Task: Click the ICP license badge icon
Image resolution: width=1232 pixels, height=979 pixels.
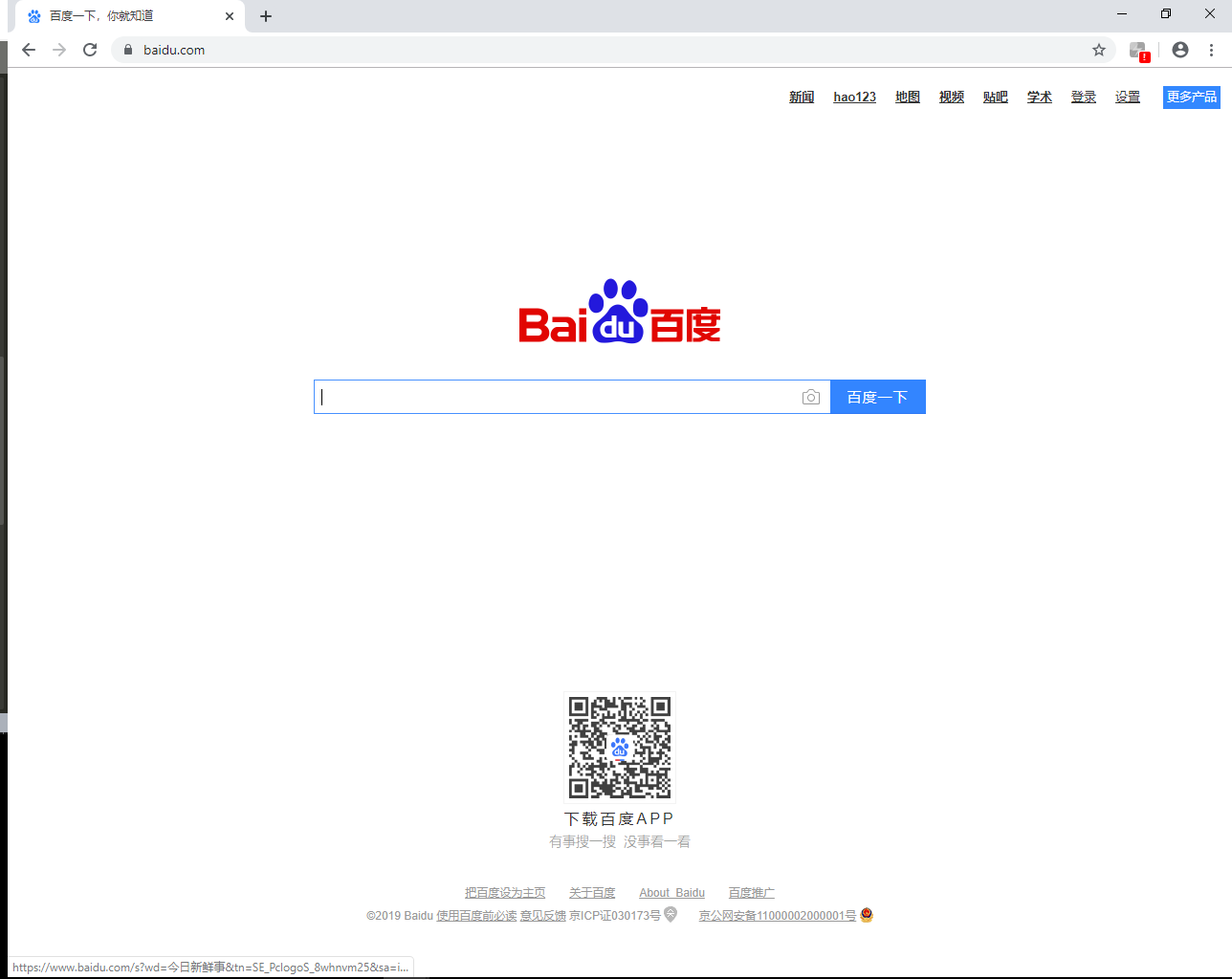Action: (671, 915)
